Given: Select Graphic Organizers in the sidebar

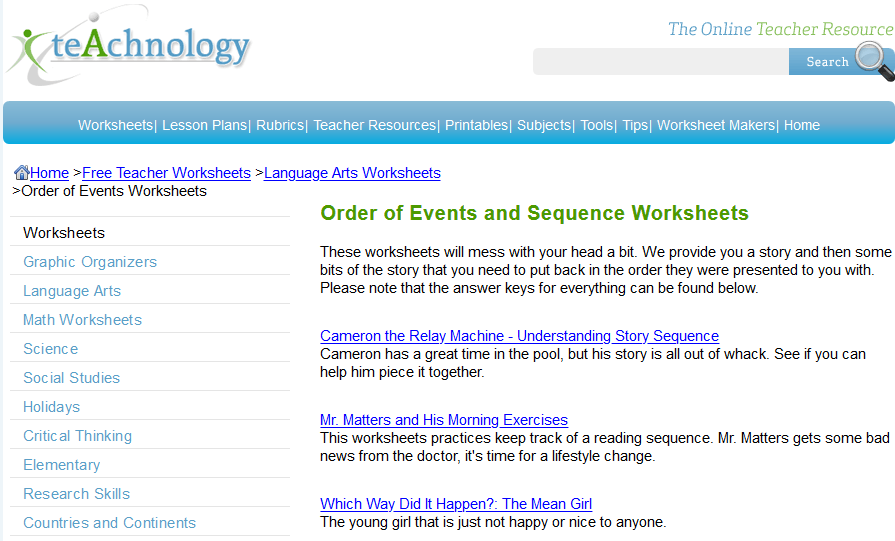Looking at the screenshot, I should click(90, 262).
